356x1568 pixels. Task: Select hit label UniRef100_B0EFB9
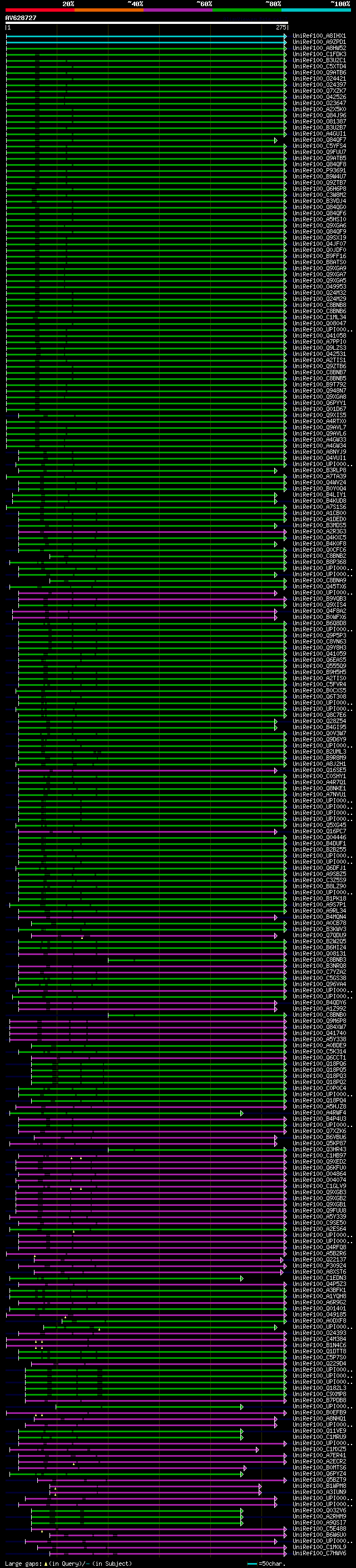pos(319,1412)
